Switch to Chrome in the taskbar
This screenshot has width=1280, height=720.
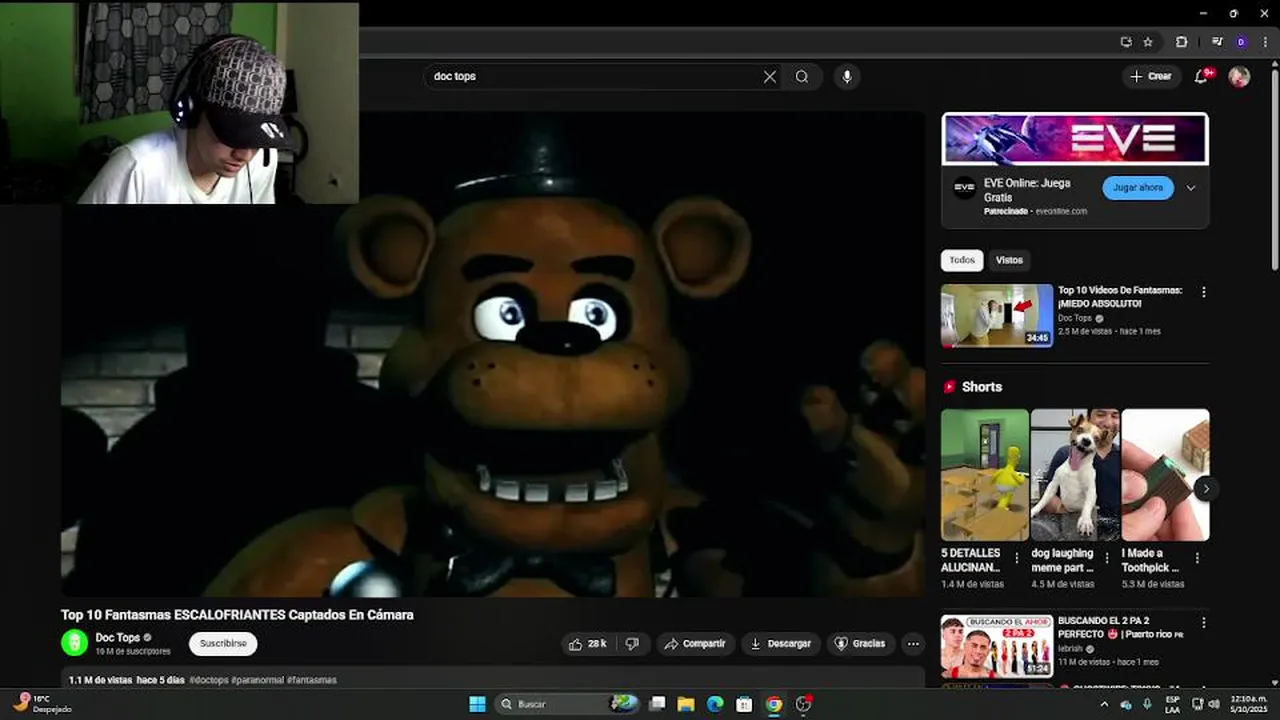(773, 704)
